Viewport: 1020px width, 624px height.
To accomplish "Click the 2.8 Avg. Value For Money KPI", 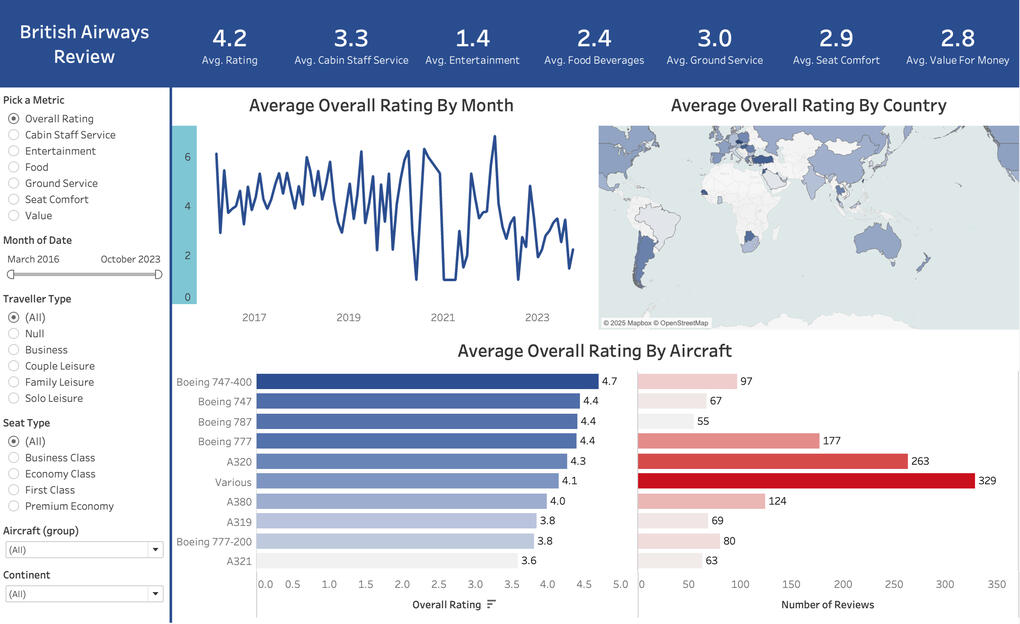I will (x=958, y=46).
